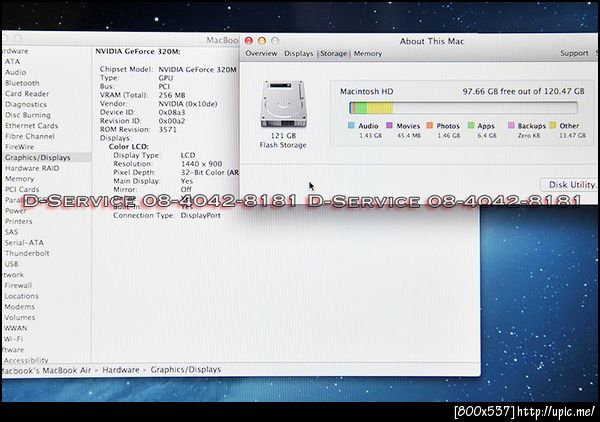The image size is (600, 422).
Task: Switch to the Displays tab
Action: click(298, 54)
